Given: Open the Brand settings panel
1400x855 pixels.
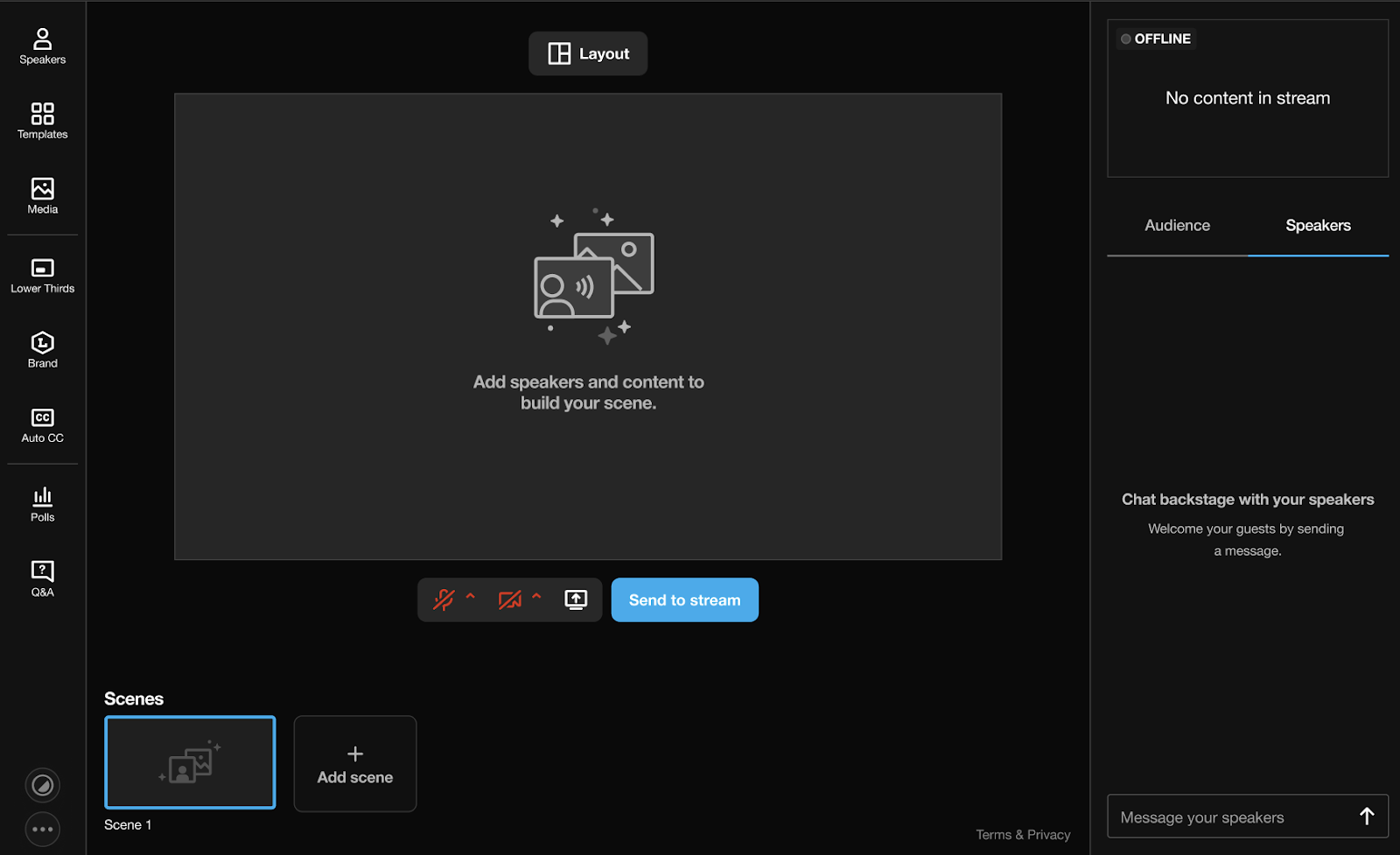Looking at the screenshot, I should tap(42, 350).
